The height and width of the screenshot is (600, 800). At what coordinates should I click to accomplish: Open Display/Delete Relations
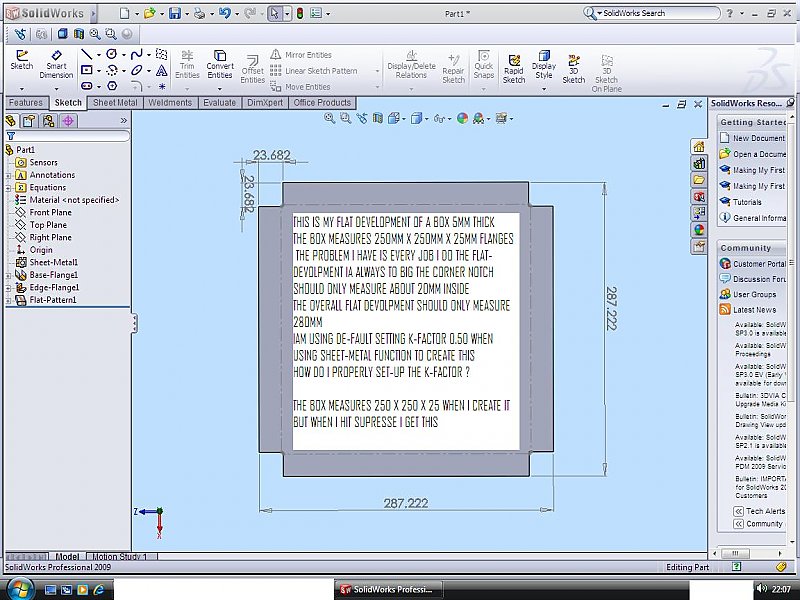(411, 64)
